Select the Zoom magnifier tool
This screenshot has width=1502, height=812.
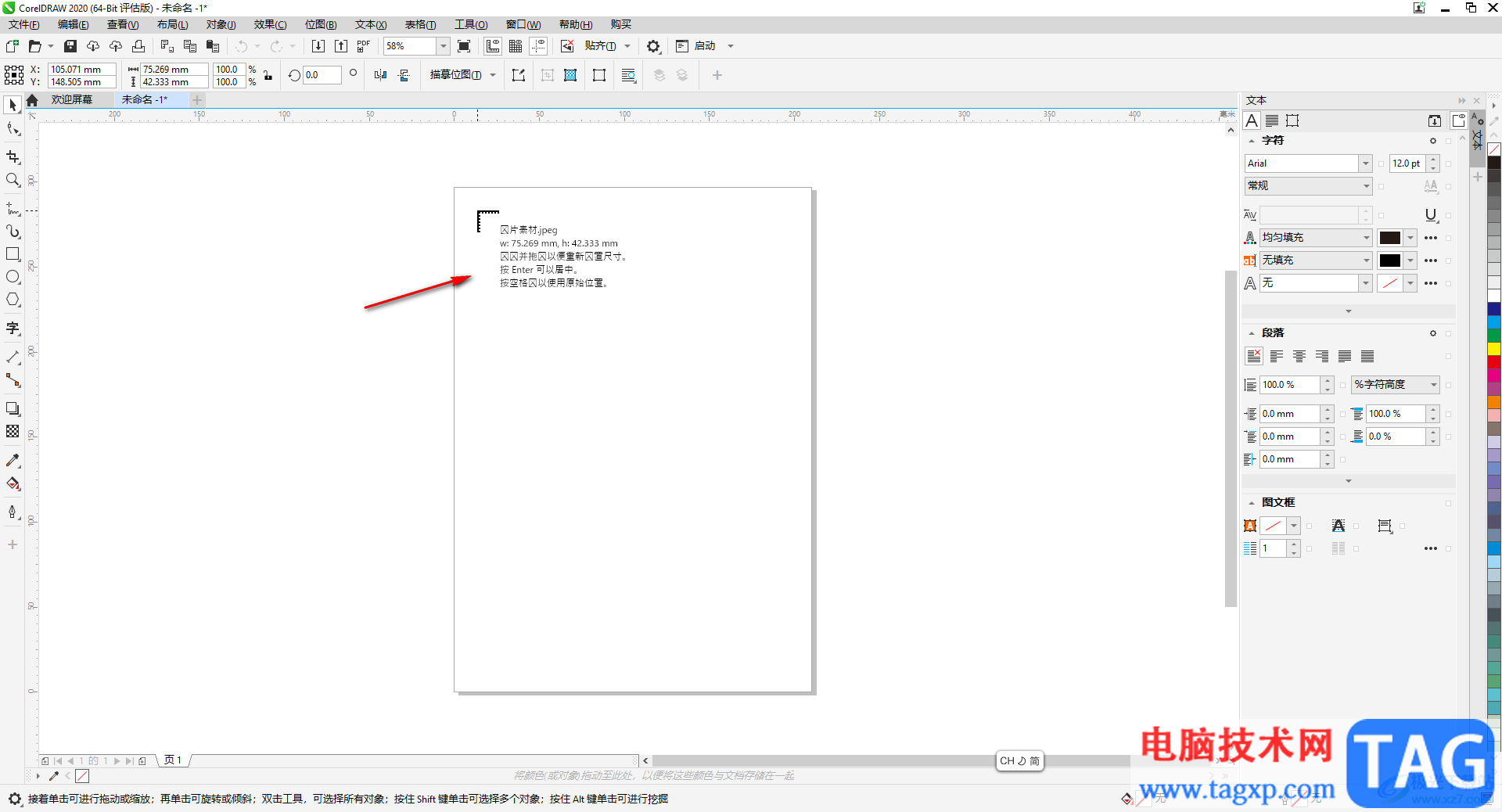13,180
